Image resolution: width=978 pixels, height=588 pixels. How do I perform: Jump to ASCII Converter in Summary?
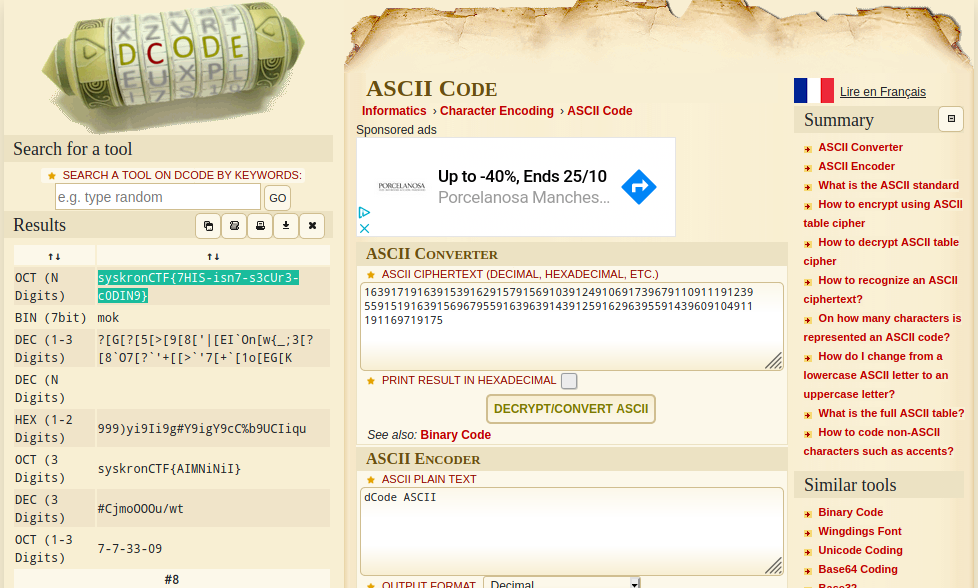click(860, 147)
